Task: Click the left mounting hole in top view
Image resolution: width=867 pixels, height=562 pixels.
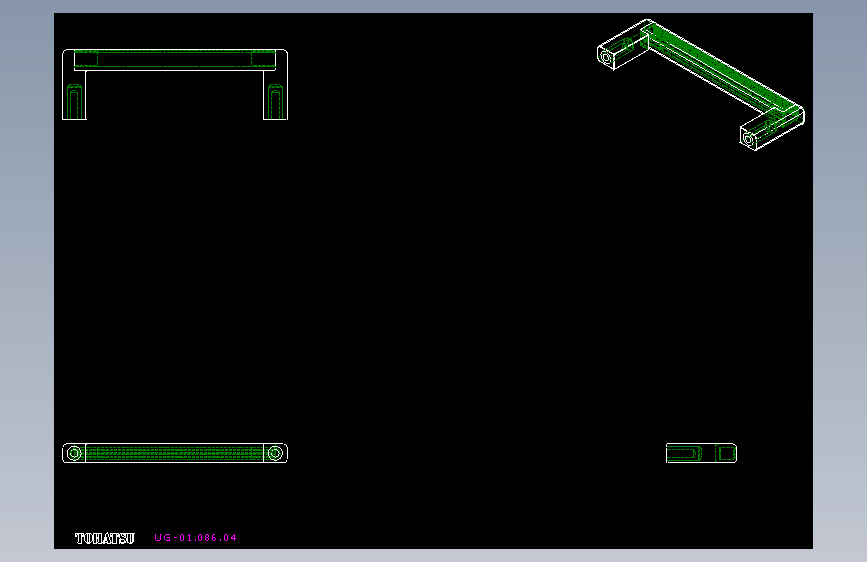Action: pyautogui.click(x=74, y=454)
